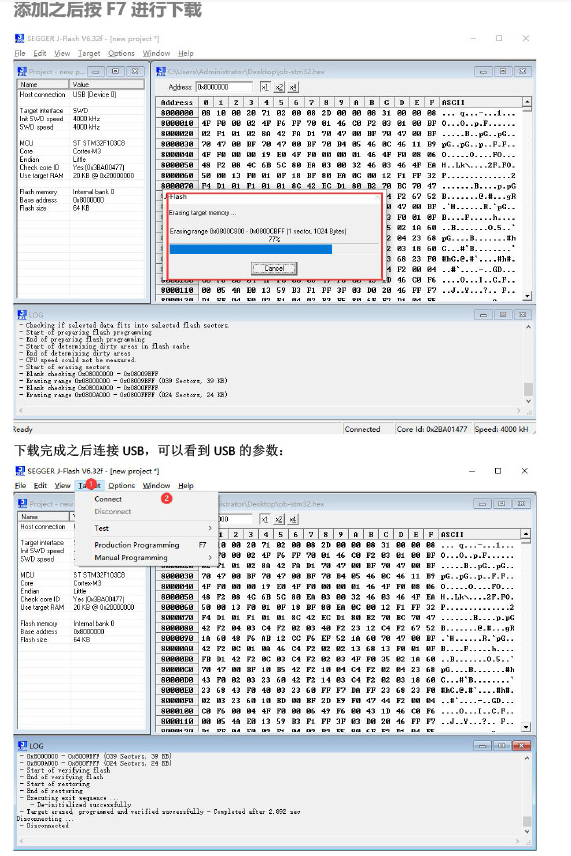Close the LOG panel with red X
The width and height of the screenshot is (571, 856).
tap(522, 745)
